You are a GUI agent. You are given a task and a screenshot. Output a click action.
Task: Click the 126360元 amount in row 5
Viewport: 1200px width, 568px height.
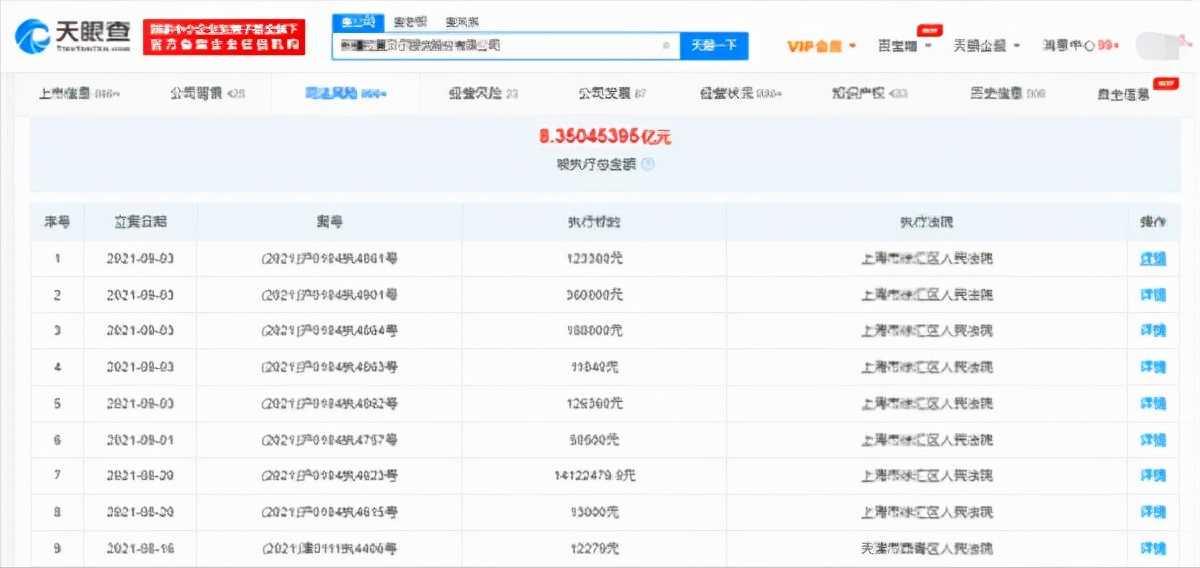pyautogui.click(x=593, y=403)
